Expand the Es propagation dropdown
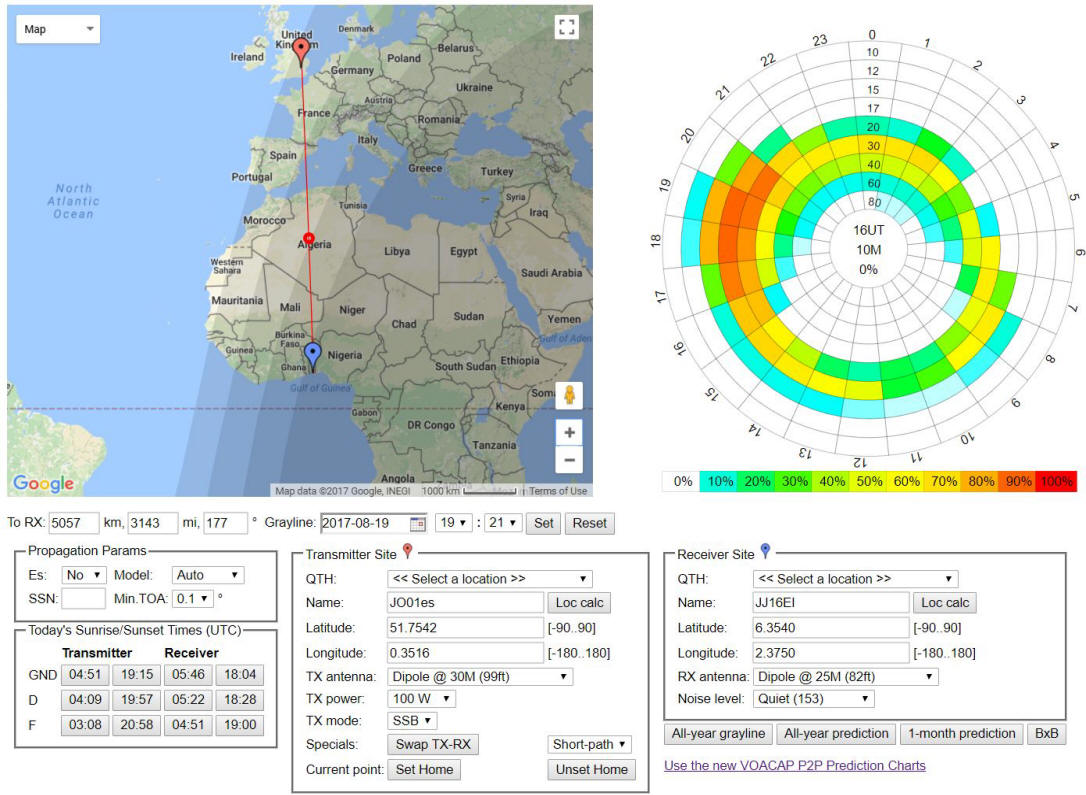The height and width of the screenshot is (795, 1086). [x=84, y=575]
